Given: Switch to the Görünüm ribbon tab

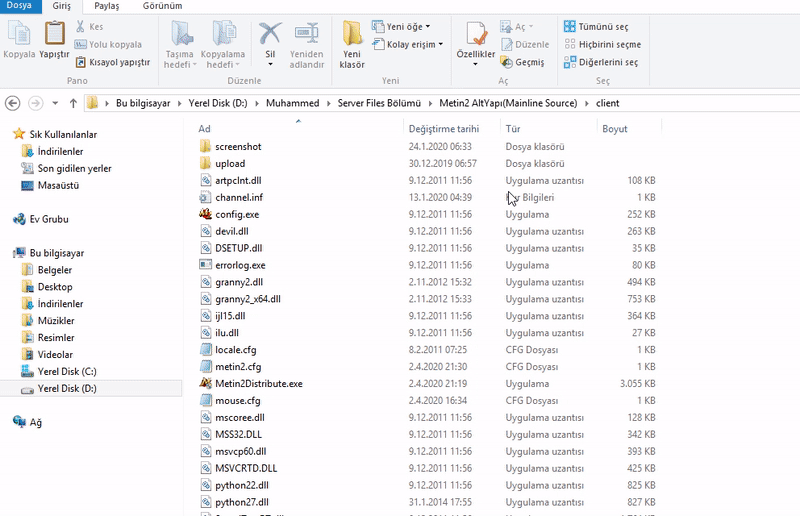Looking at the screenshot, I should click(162, 6).
